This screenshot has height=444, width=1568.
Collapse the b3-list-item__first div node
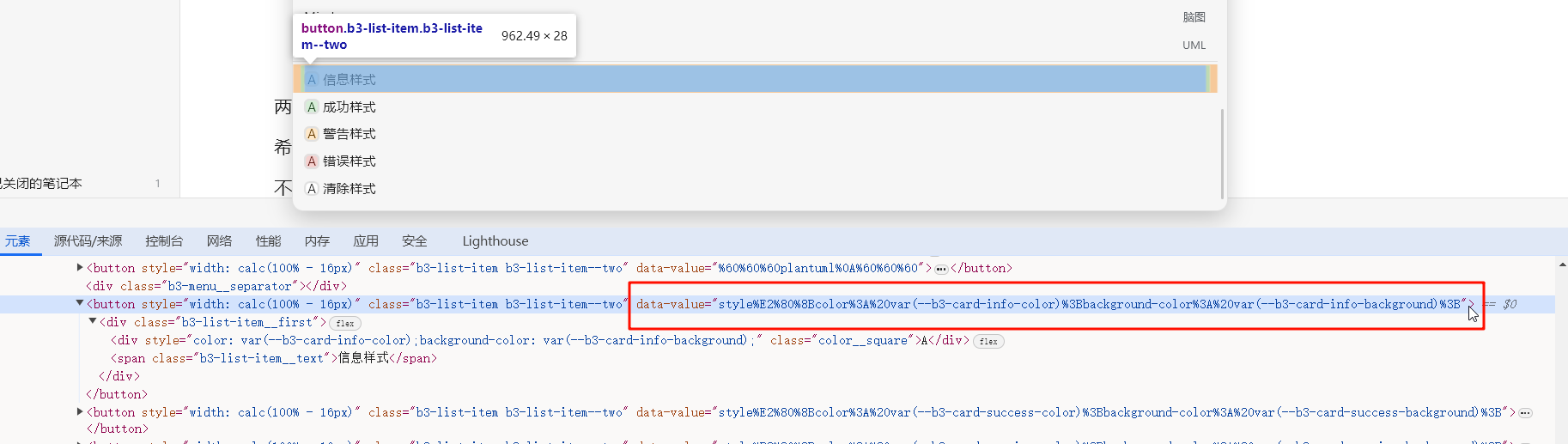(93, 321)
